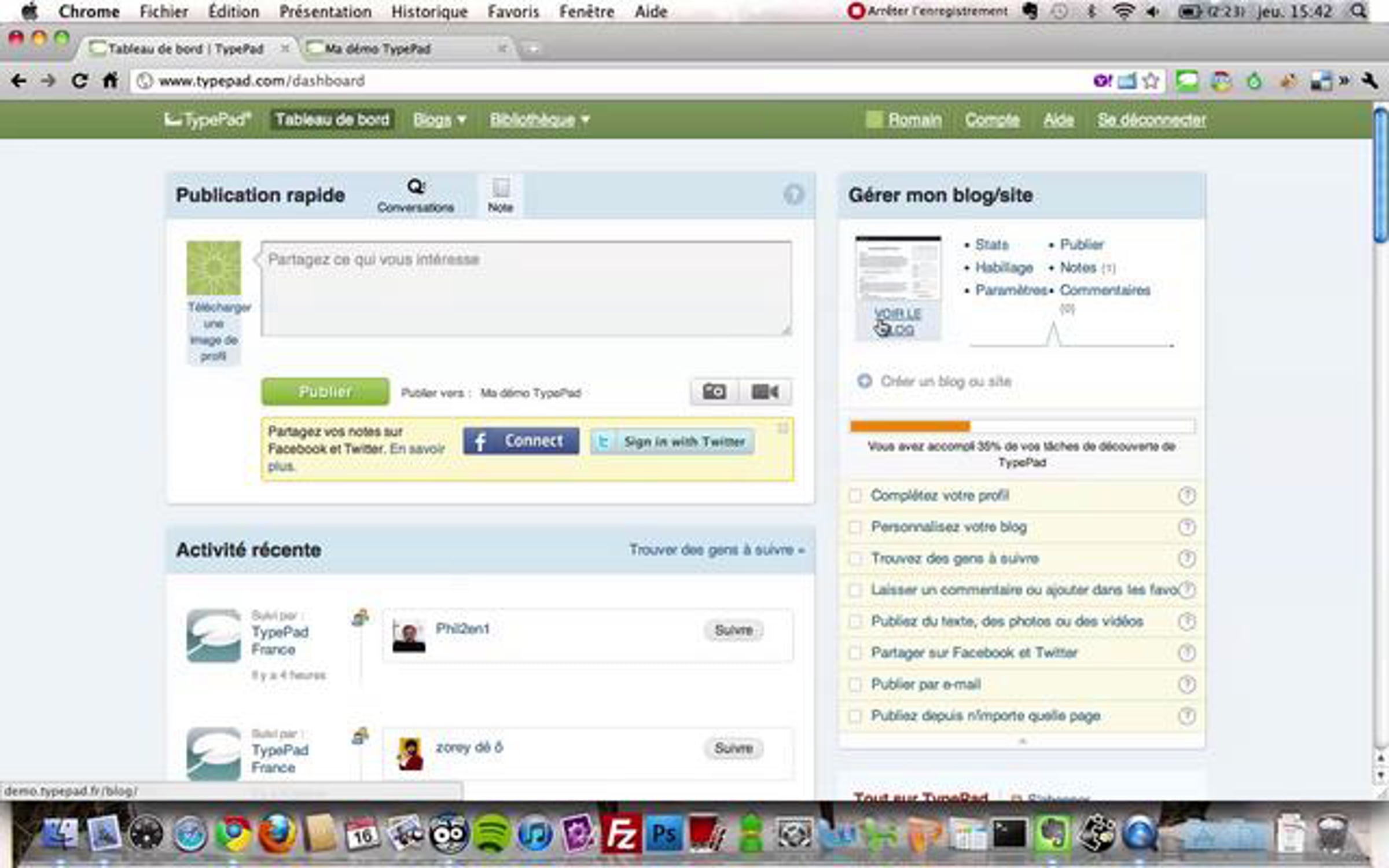The height and width of the screenshot is (868, 1389).
Task: Click the orange discovery progress bar
Action: click(910, 426)
